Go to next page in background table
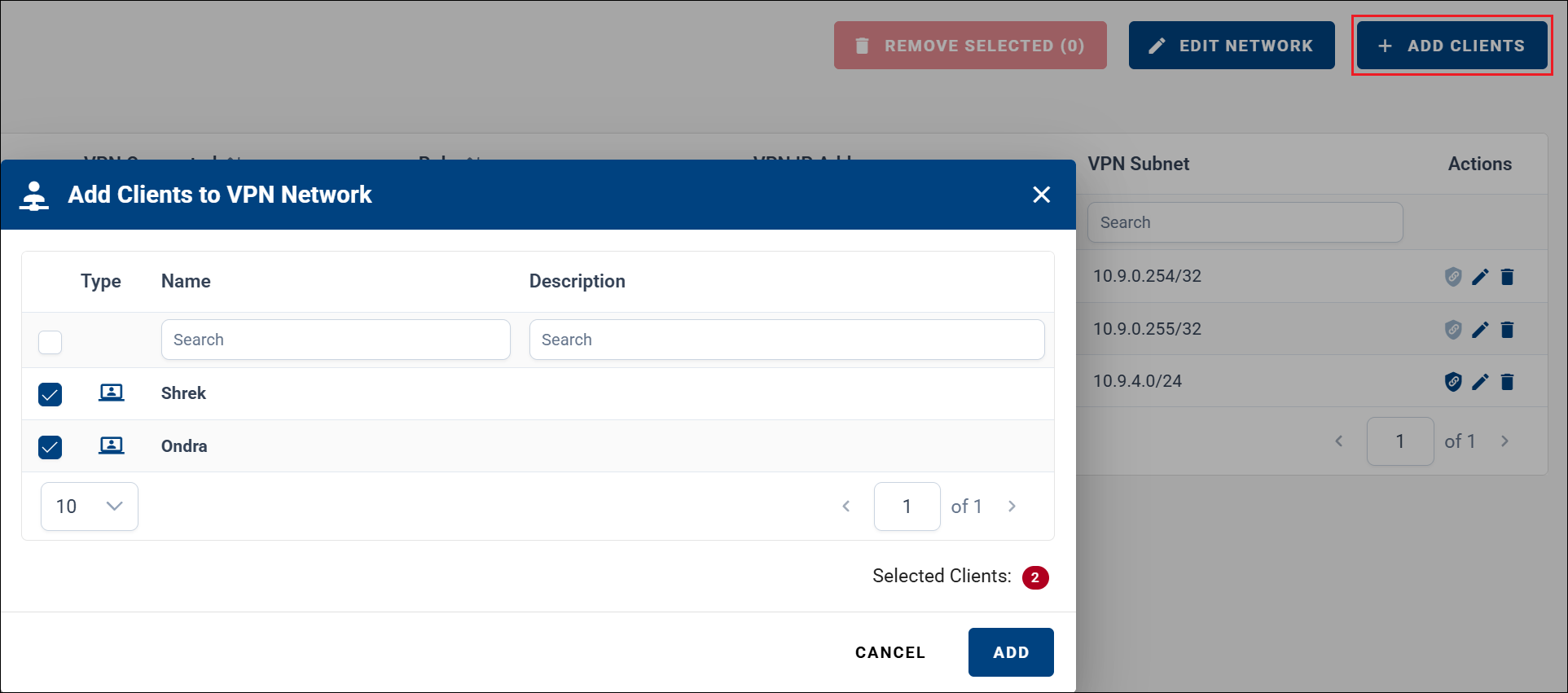The height and width of the screenshot is (693, 1568). (1505, 441)
